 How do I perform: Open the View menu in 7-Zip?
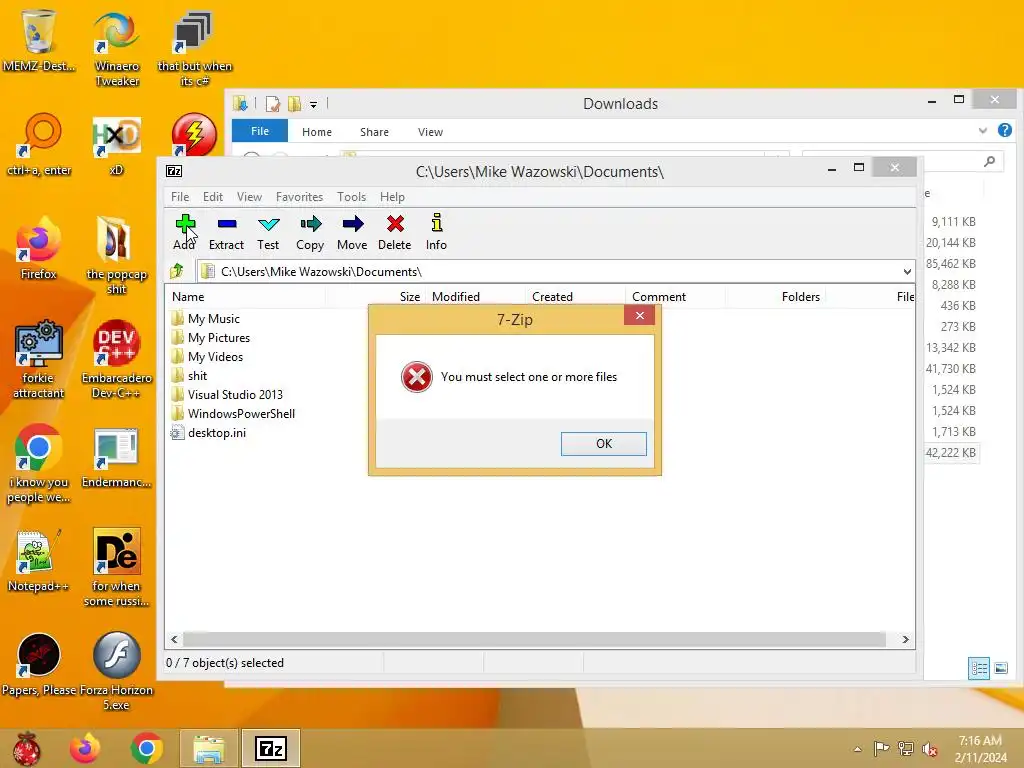[249, 197]
